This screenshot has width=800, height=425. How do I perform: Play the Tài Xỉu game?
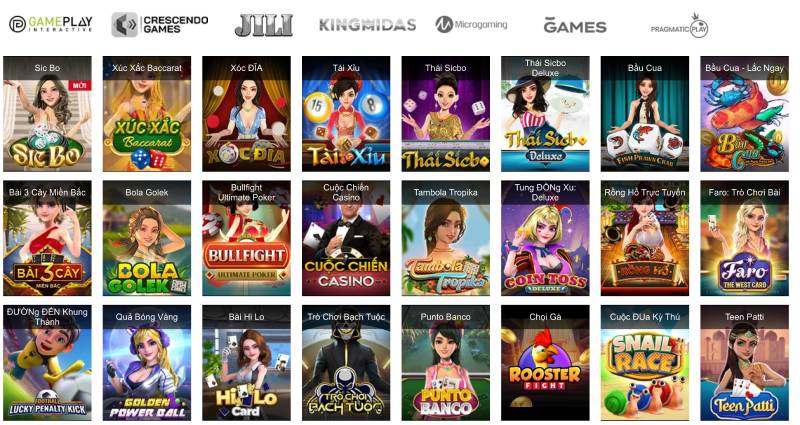coord(346,114)
